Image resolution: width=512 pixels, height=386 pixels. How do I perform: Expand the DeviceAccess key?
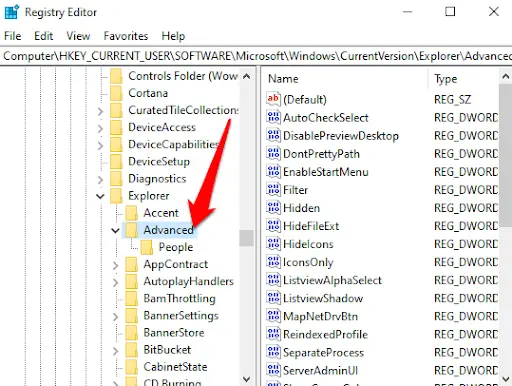click(x=100, y=128)
